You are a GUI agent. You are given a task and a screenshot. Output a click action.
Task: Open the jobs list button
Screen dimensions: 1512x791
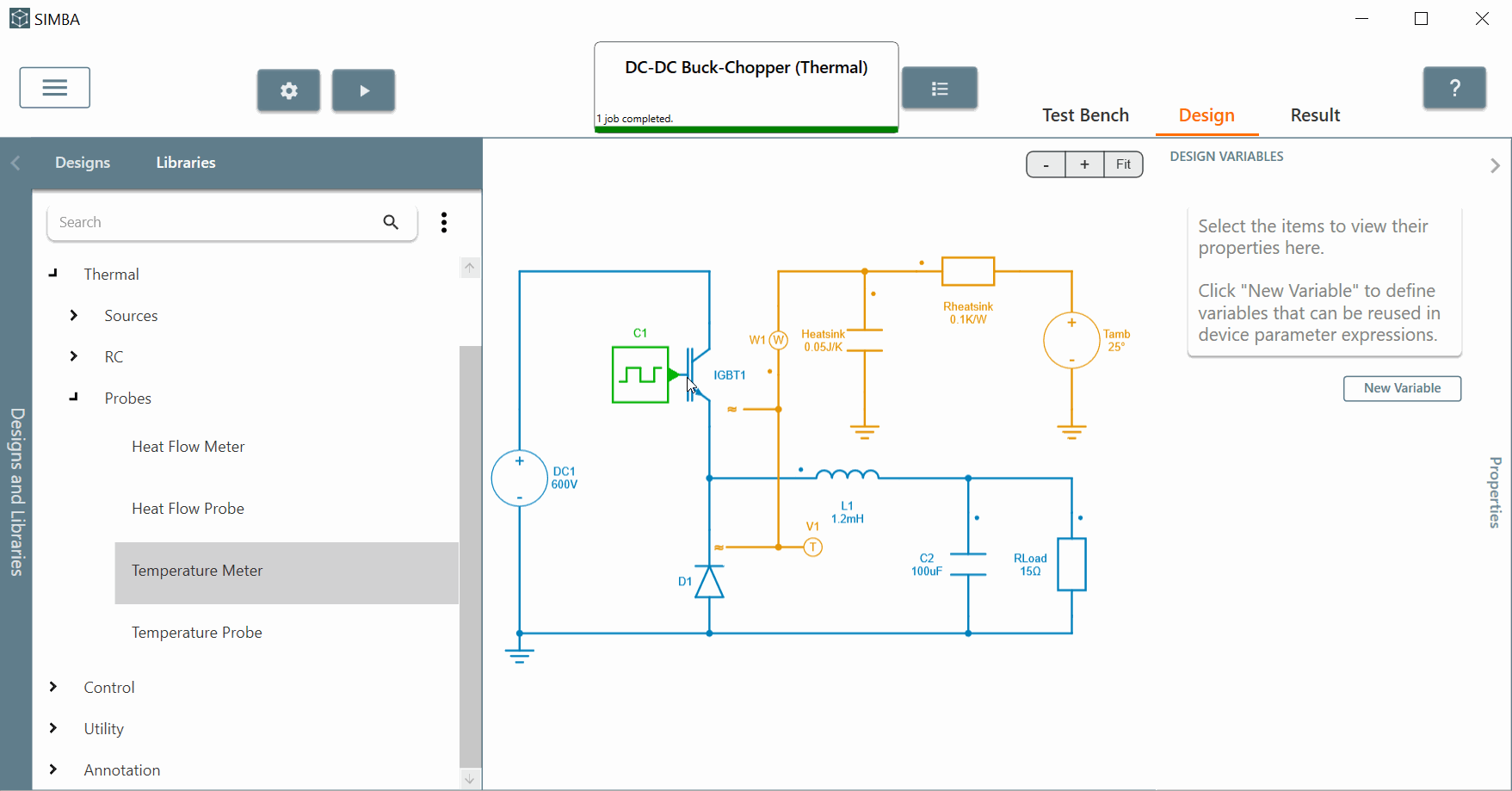pyautogui.click(x=940, y=88)
